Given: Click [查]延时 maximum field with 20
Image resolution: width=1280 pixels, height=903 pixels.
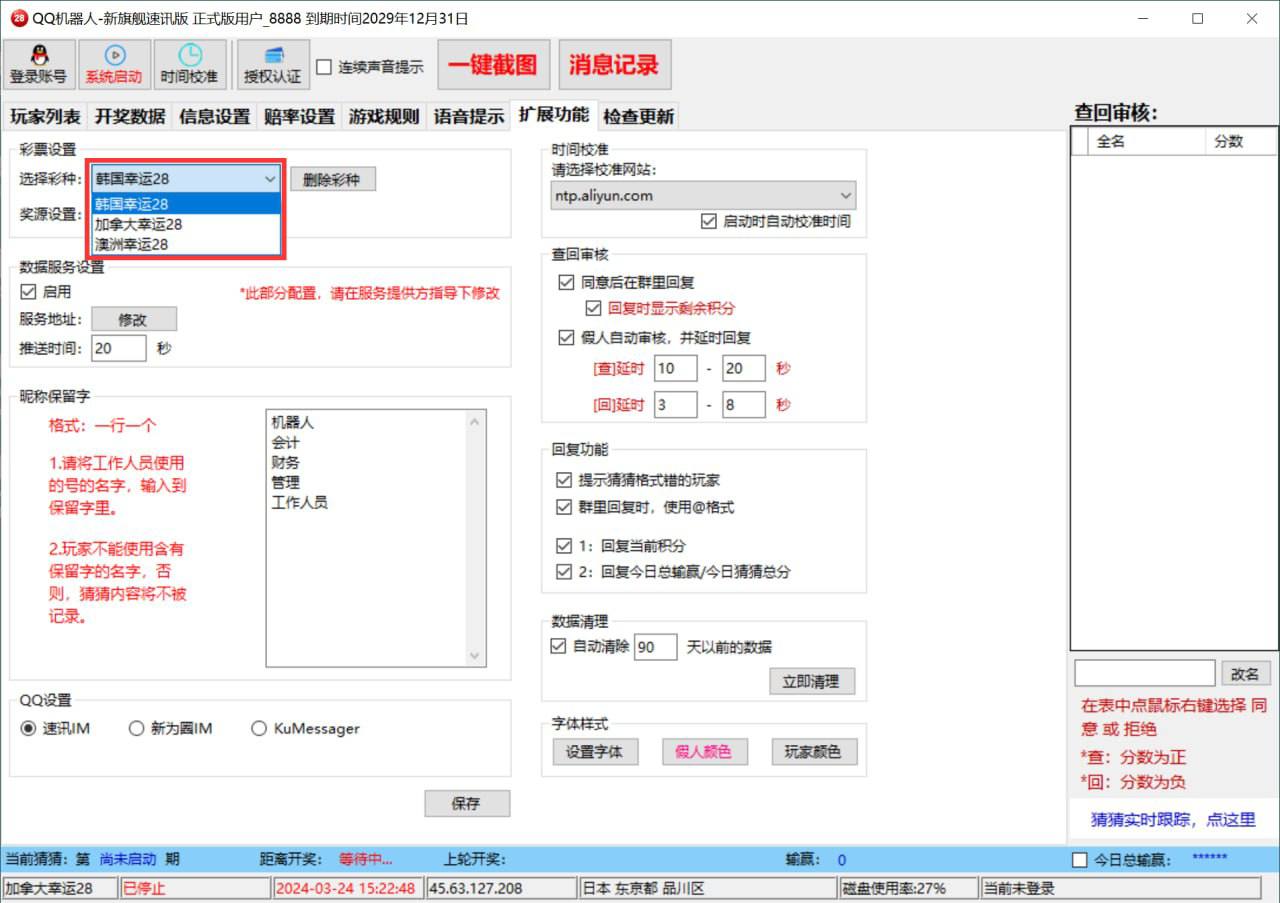Looking at the screenshot, I should click(744, 368).
